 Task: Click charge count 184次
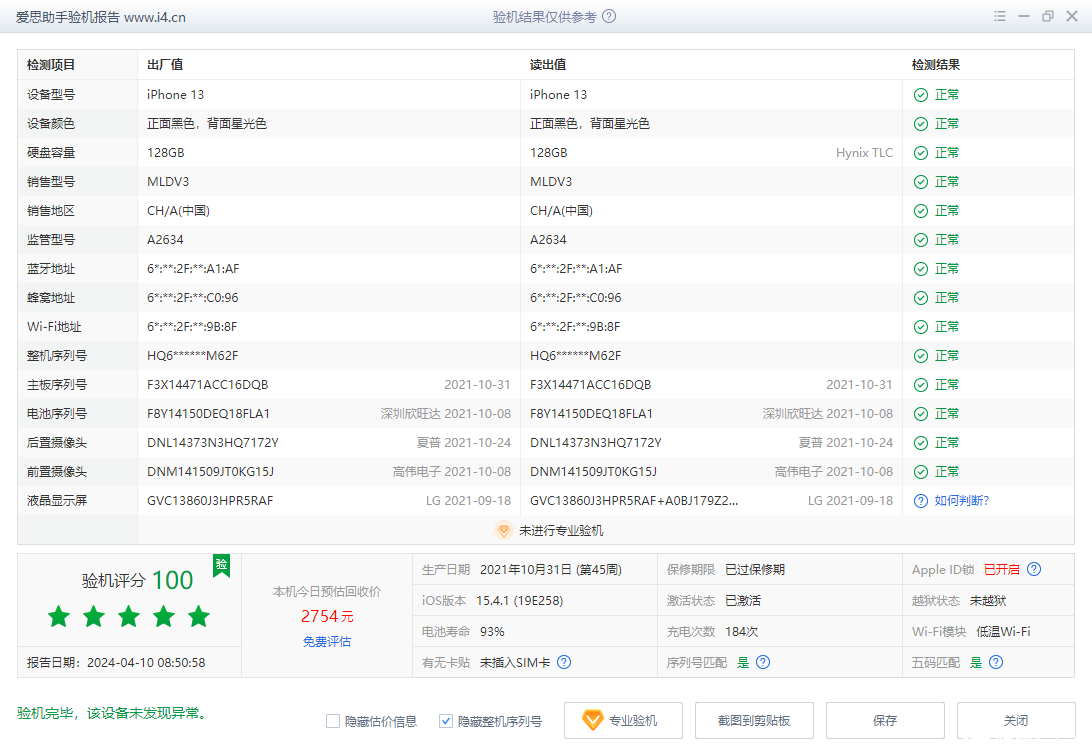click(742, 631)
